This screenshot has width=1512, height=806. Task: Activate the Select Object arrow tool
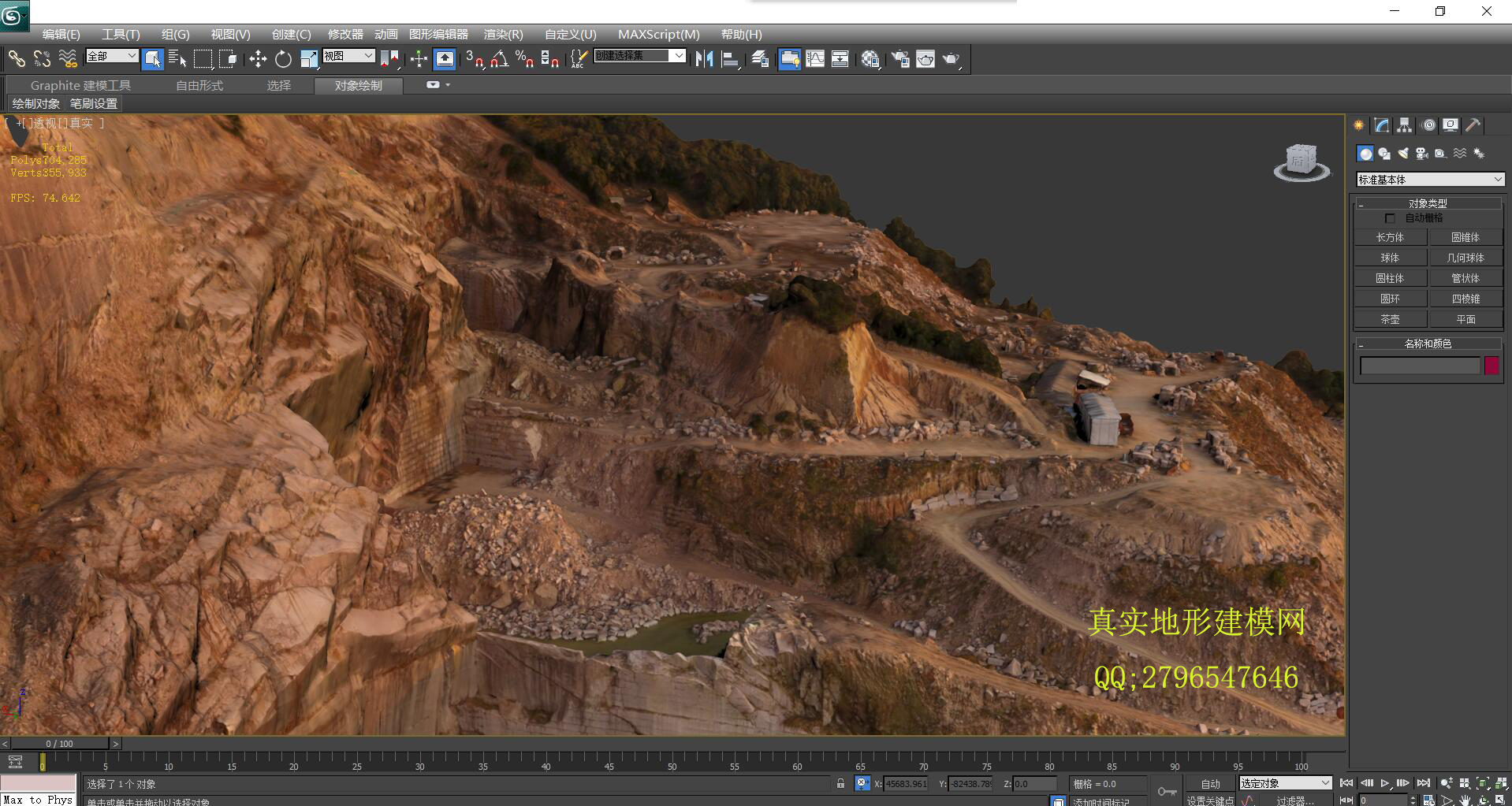pyautogui.click(x=153, y=58)
